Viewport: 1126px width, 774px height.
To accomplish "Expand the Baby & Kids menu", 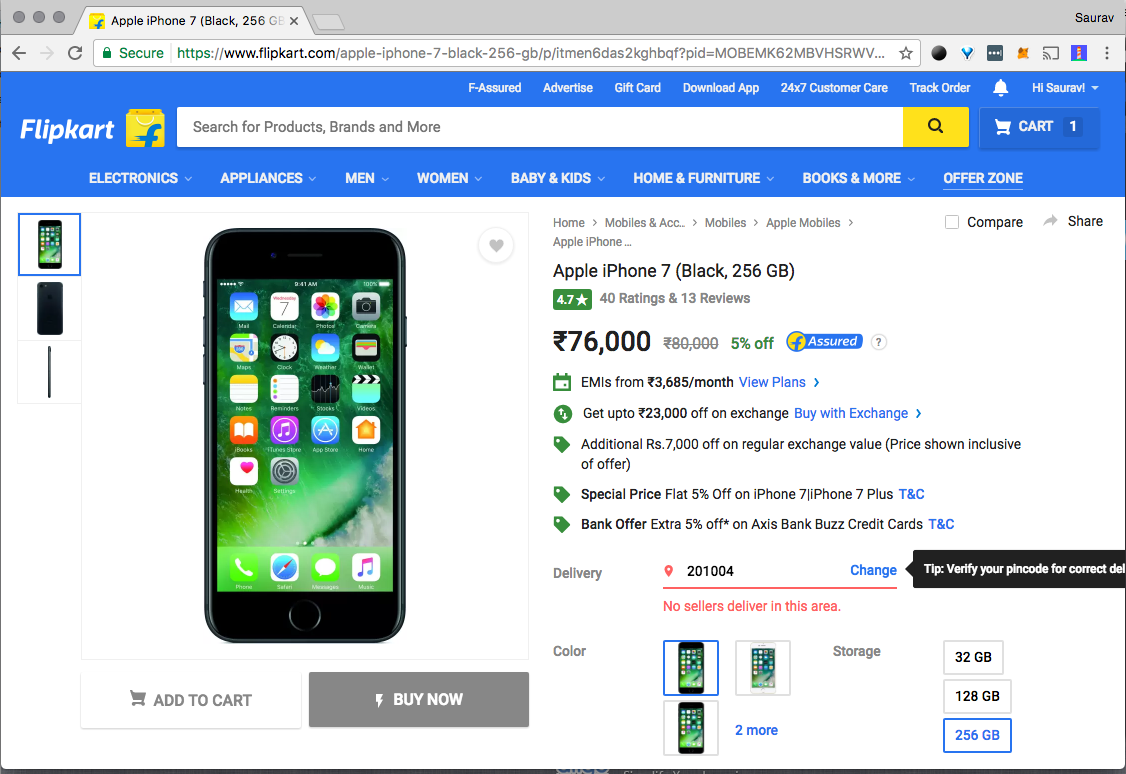I will (557, 178).
